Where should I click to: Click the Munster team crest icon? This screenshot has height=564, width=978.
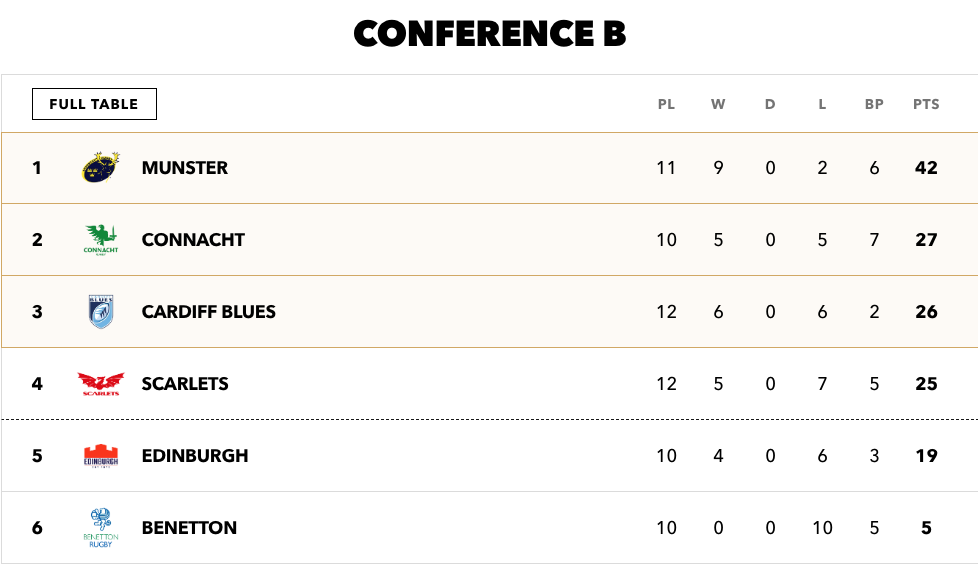101,167
